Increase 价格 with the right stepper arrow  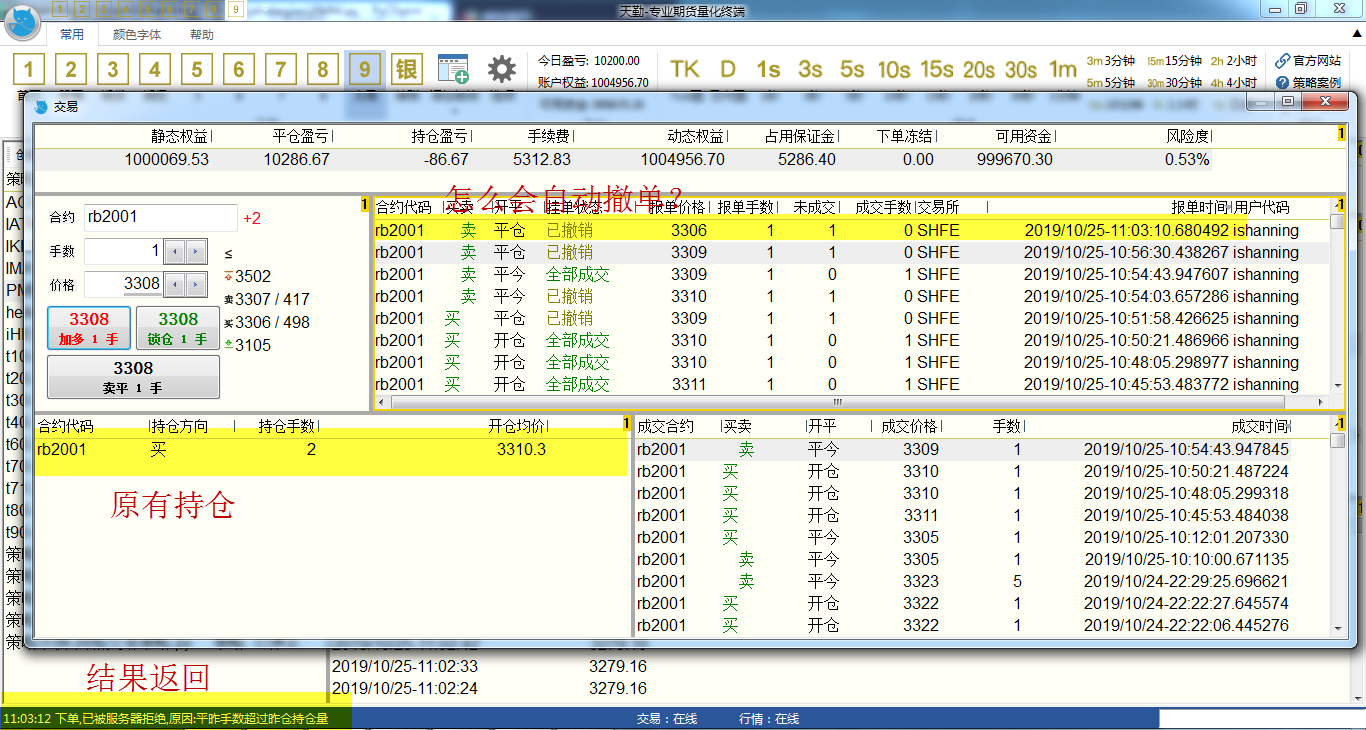click(x=196, y=284)
